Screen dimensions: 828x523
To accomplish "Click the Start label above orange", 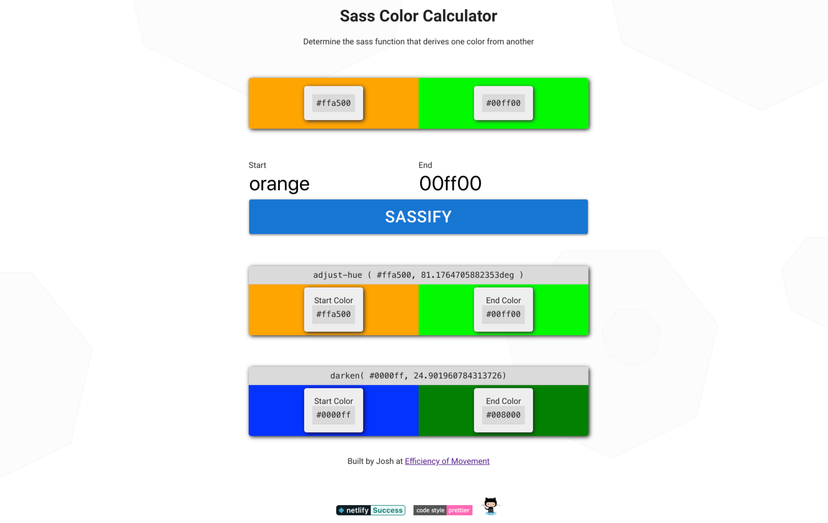I will point(258,165).
